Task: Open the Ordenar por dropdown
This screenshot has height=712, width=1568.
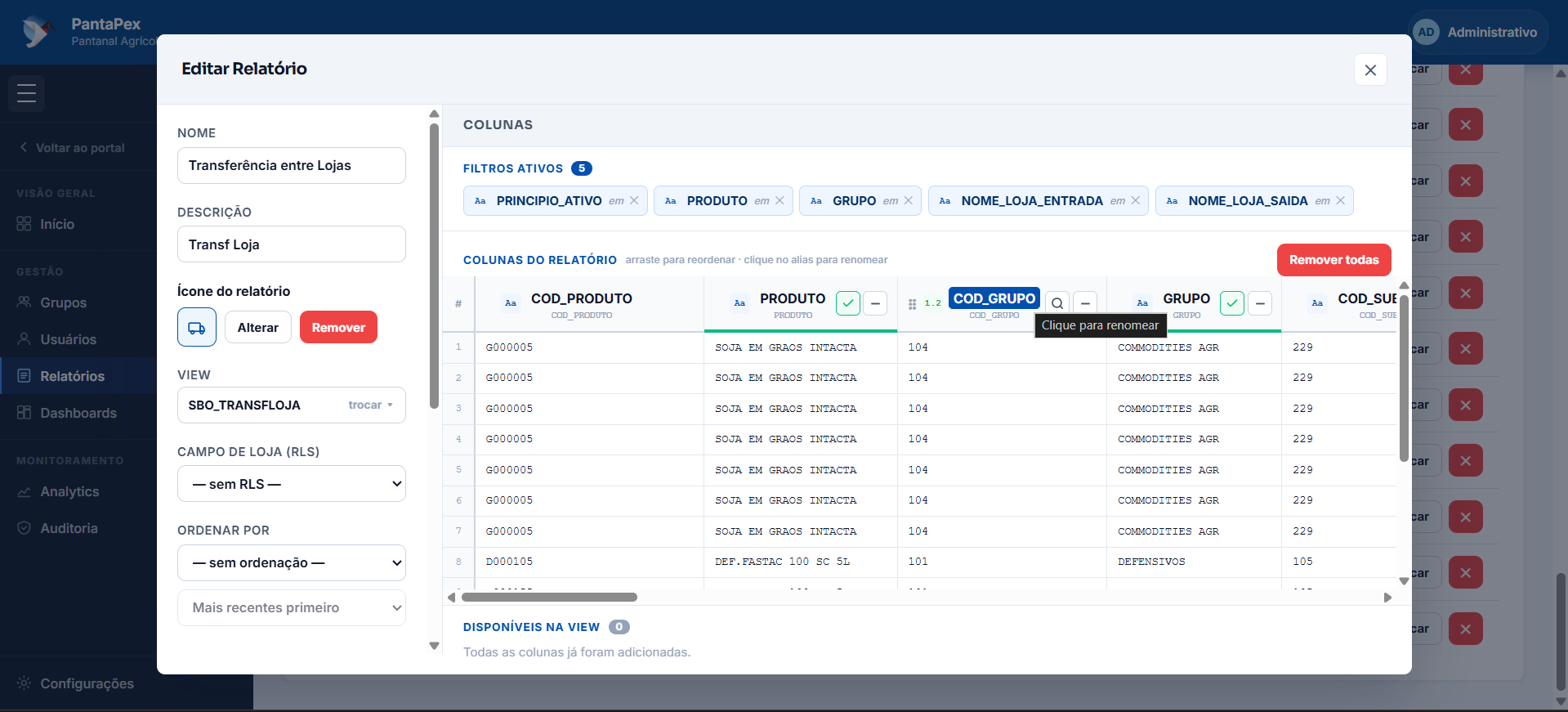Action: point(292,562)
